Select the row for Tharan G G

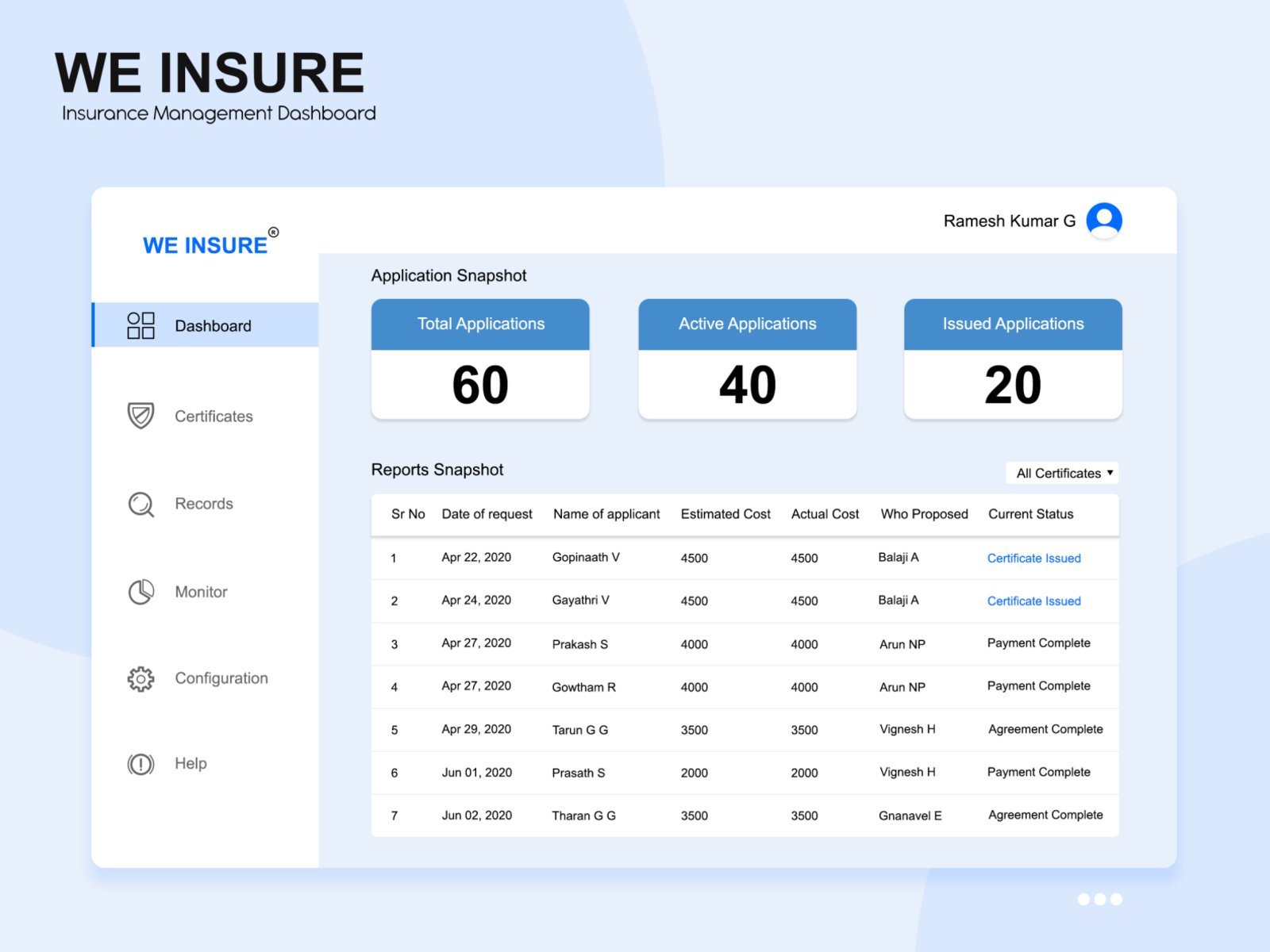coord(746,815)
